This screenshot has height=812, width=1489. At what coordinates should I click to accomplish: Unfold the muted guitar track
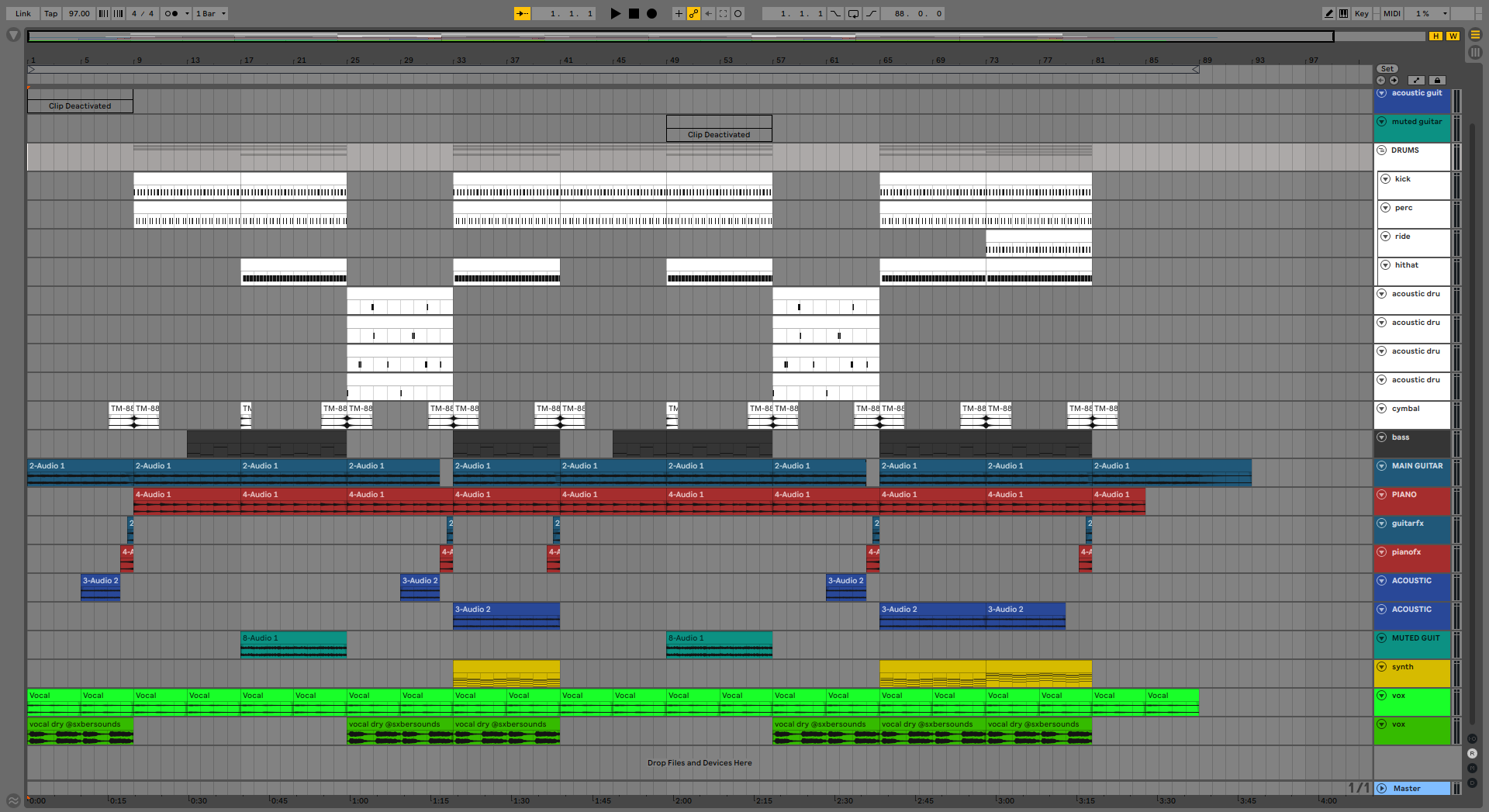[x=1382, y=122]
